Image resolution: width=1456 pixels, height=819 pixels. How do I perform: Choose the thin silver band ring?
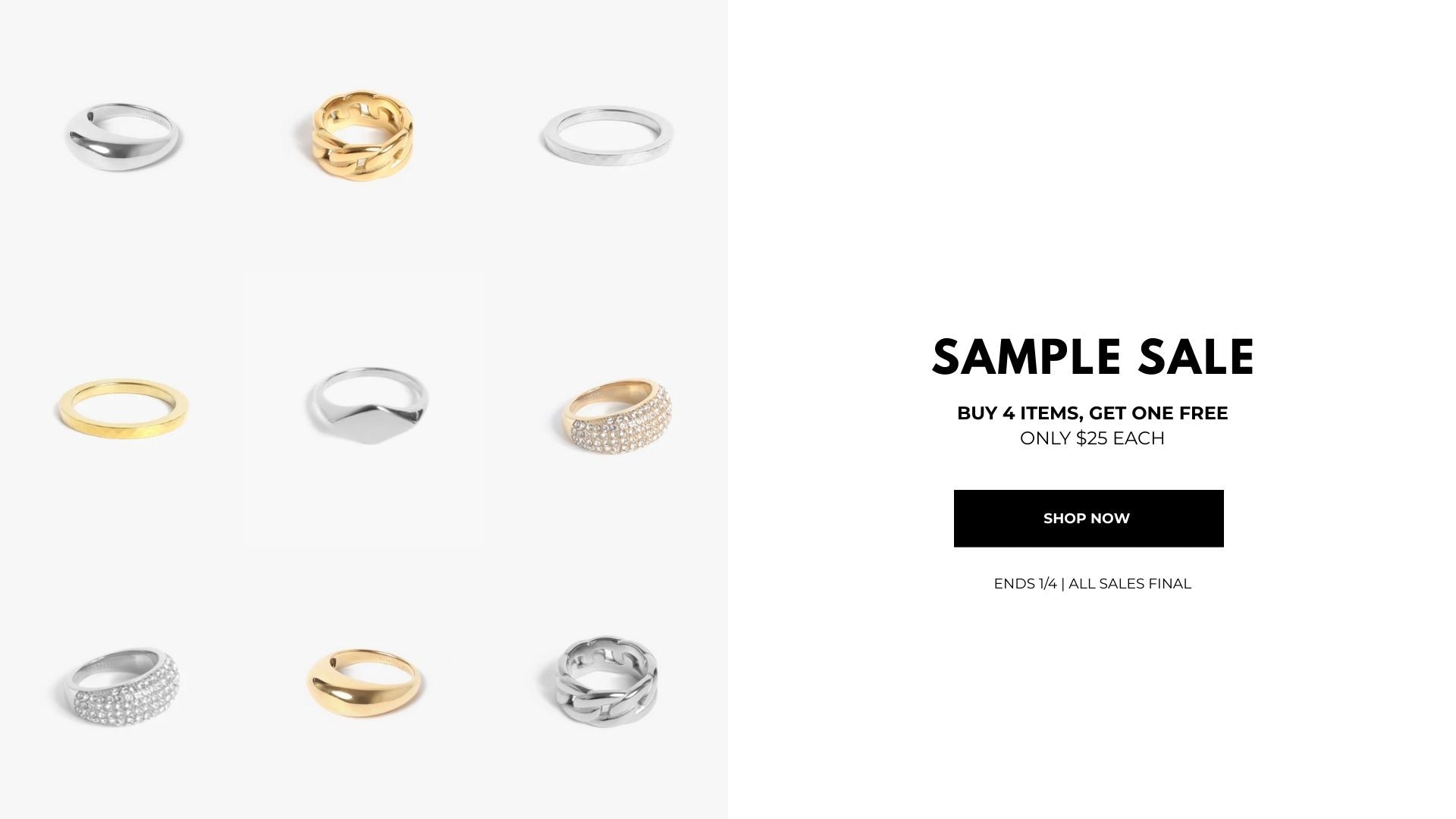pos(607,135)
